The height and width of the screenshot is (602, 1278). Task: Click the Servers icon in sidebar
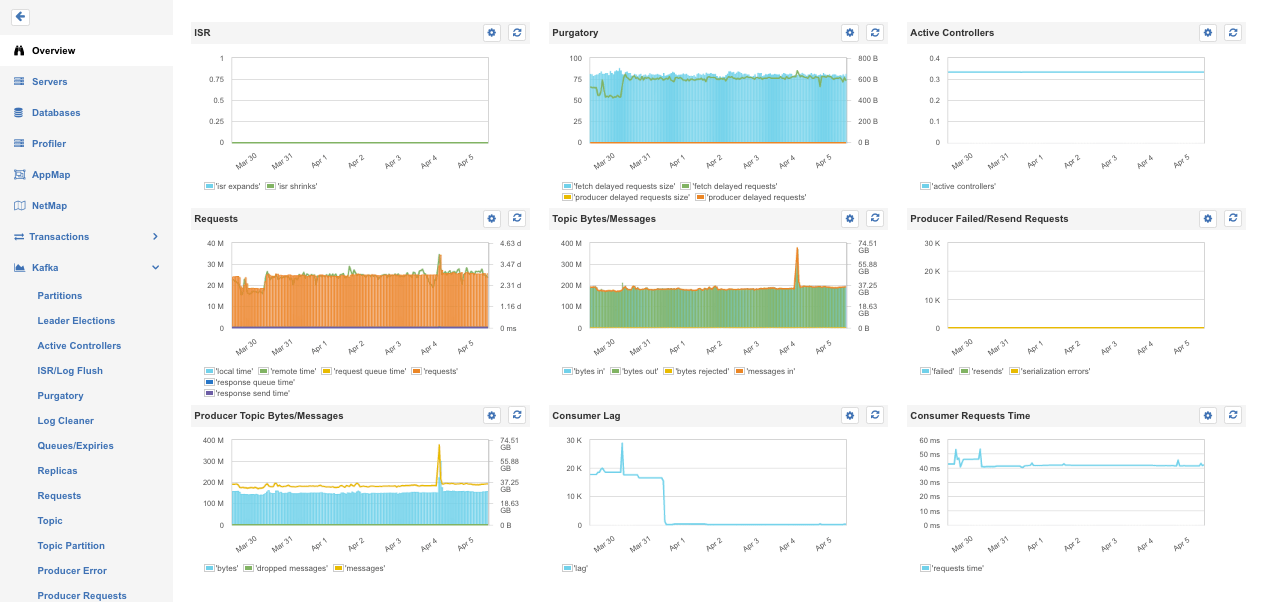point(19,82)
